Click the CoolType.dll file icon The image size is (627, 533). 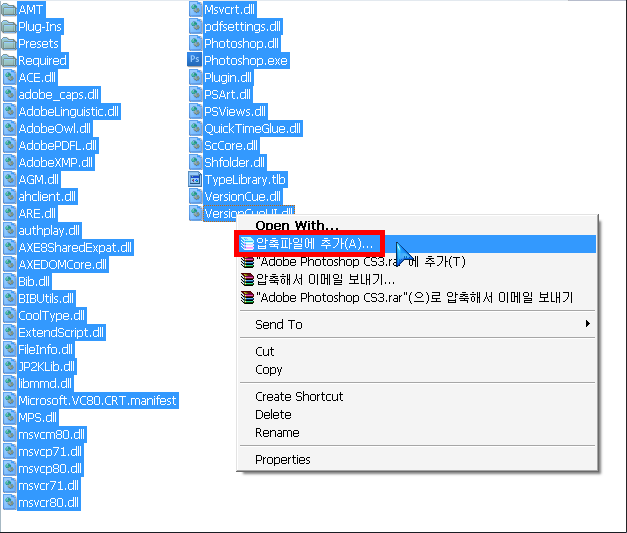tap(9, 315)
